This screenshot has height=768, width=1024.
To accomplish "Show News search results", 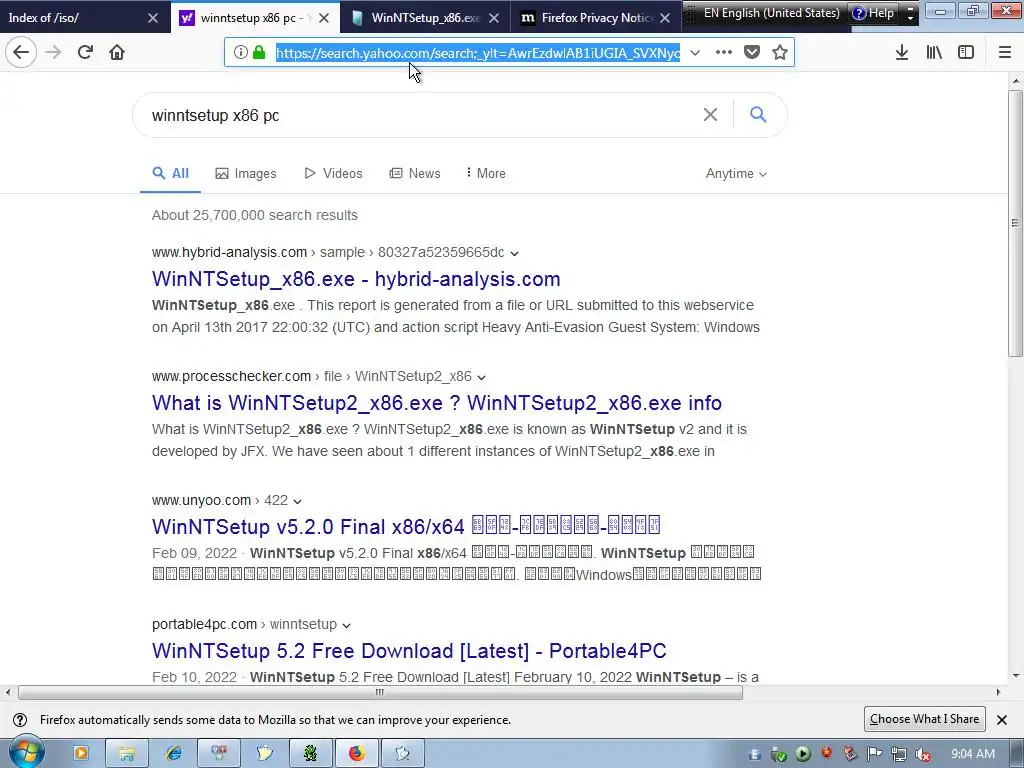I will coord(415,173).
